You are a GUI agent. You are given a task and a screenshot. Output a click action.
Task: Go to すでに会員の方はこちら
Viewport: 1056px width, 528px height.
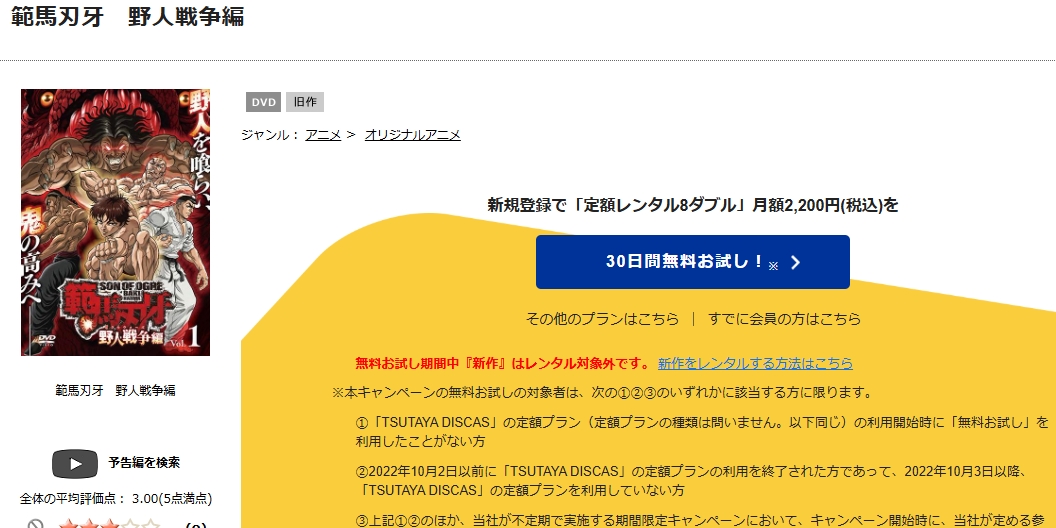tap(784, 319)
